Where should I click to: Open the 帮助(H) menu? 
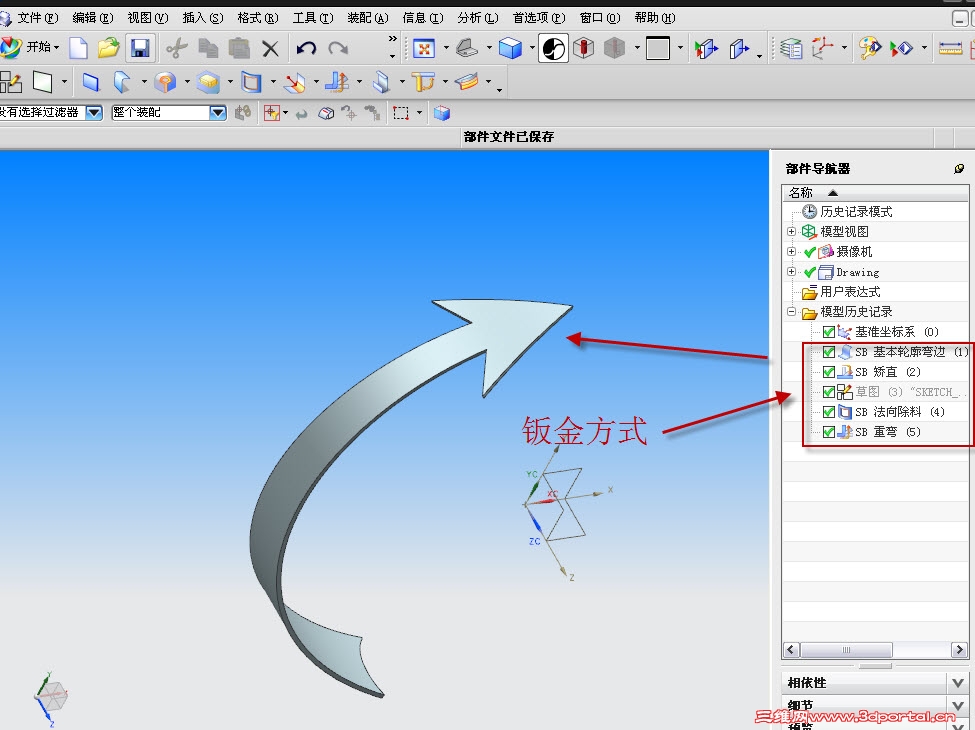(655, 18)
